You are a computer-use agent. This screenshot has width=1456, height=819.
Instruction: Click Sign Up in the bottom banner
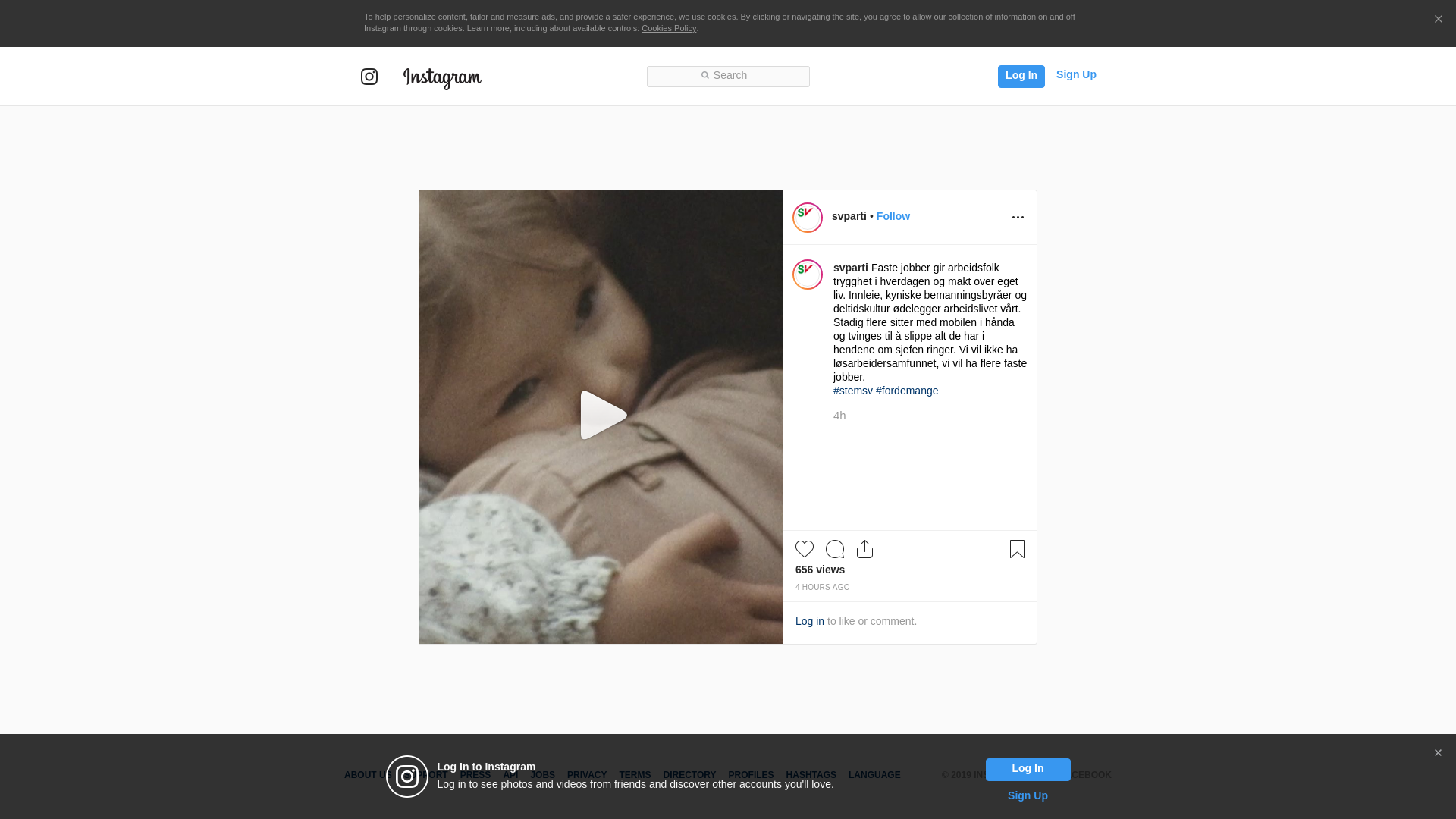click(1028, 795)
